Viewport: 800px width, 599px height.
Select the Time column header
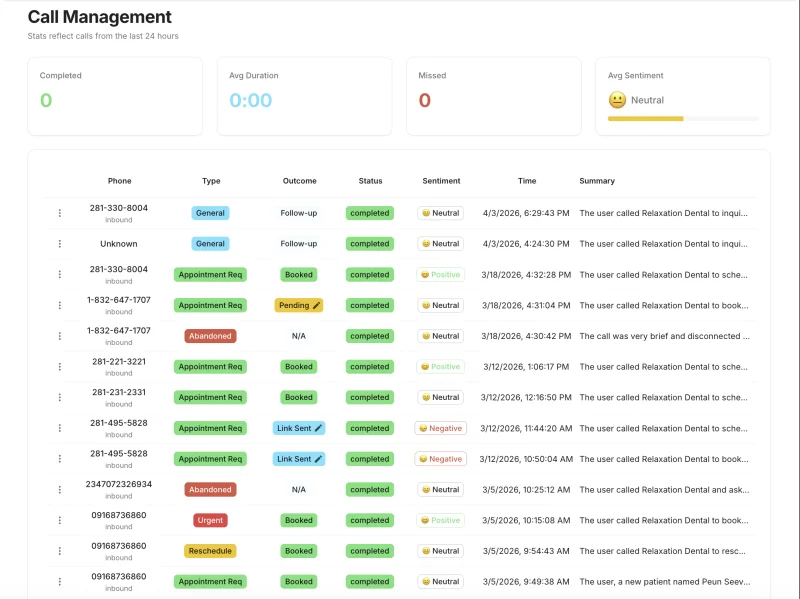[x=527, y=181]
